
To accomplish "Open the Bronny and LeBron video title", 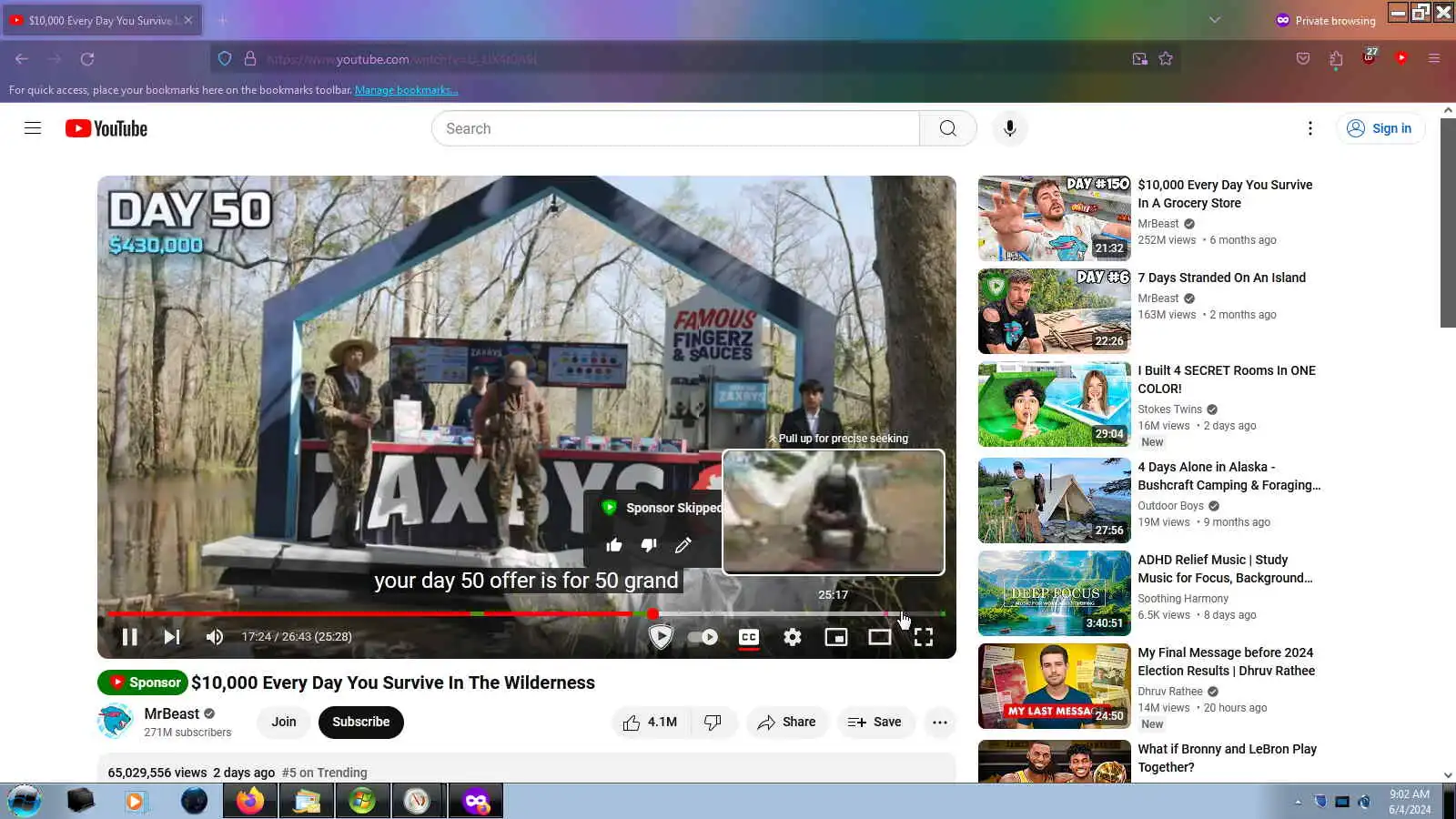I will click(x=1227, y=758).
